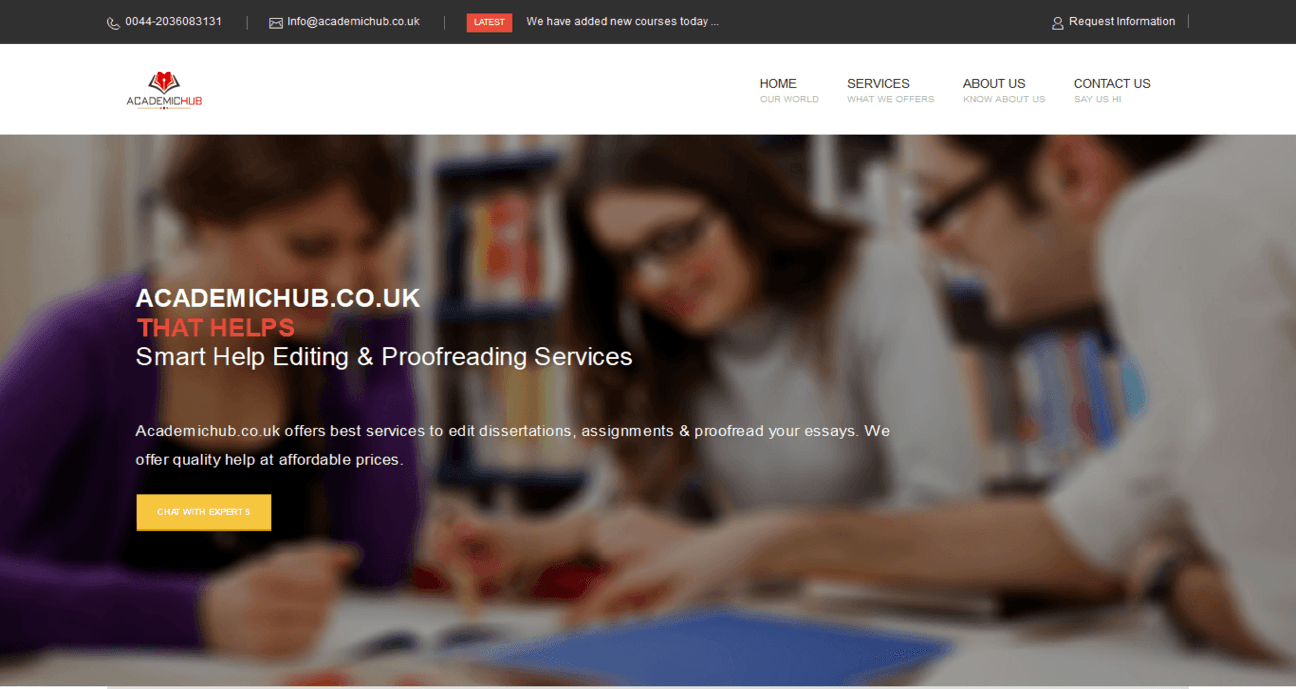Click the OUR WORLD subtitle under Home

789,99
